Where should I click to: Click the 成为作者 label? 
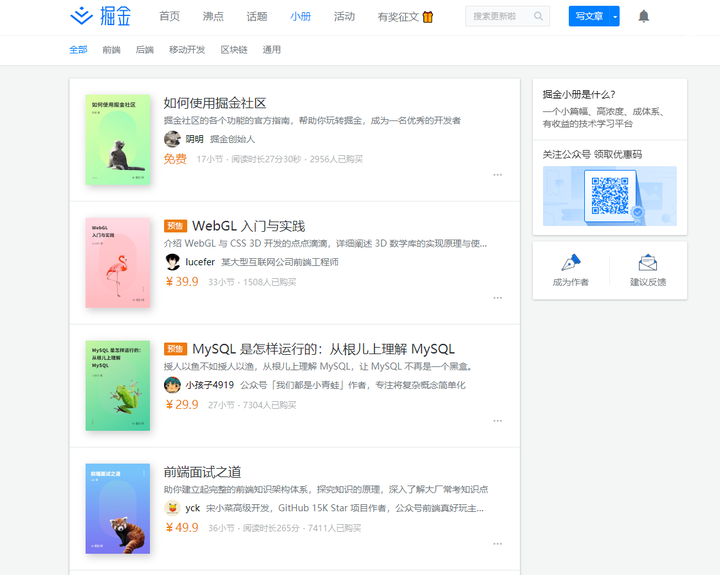click(571, 282)
